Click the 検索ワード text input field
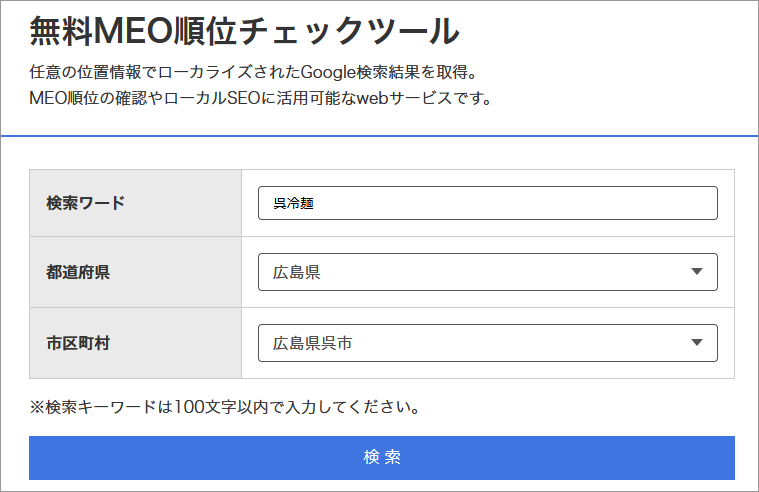The image size is (759, 492). tap(487, 203)
